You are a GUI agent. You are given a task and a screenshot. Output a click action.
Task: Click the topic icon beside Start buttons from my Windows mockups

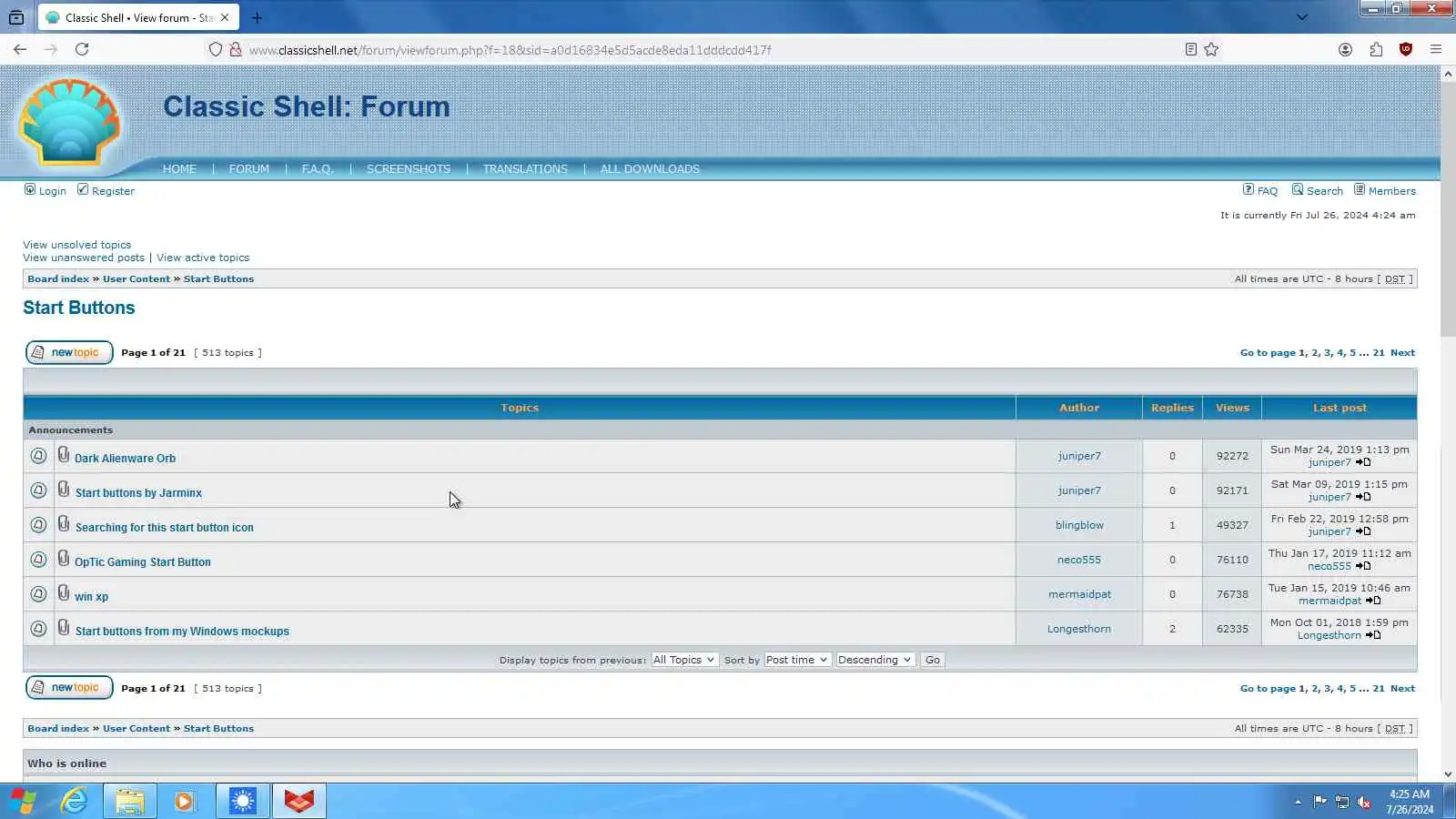click(38, 629)
